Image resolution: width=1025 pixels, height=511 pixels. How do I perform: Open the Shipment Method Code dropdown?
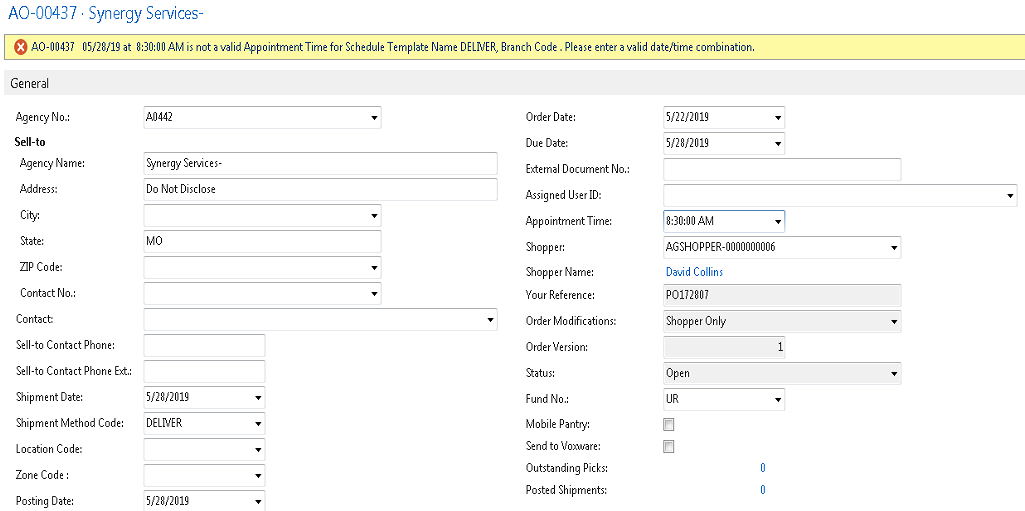(x=258, y=424)
